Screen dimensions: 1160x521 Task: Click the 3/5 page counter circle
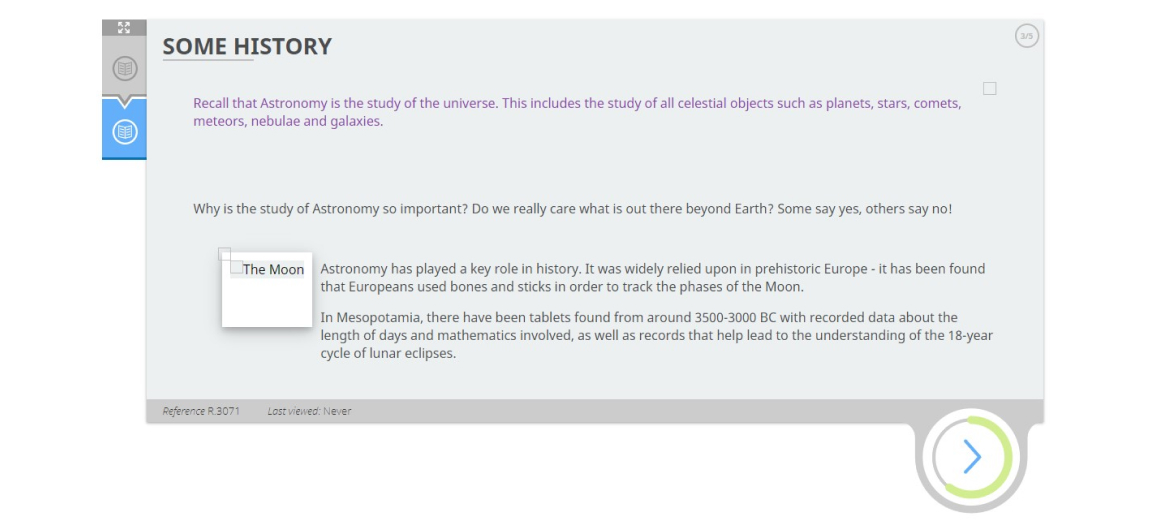coord(1026,36)
